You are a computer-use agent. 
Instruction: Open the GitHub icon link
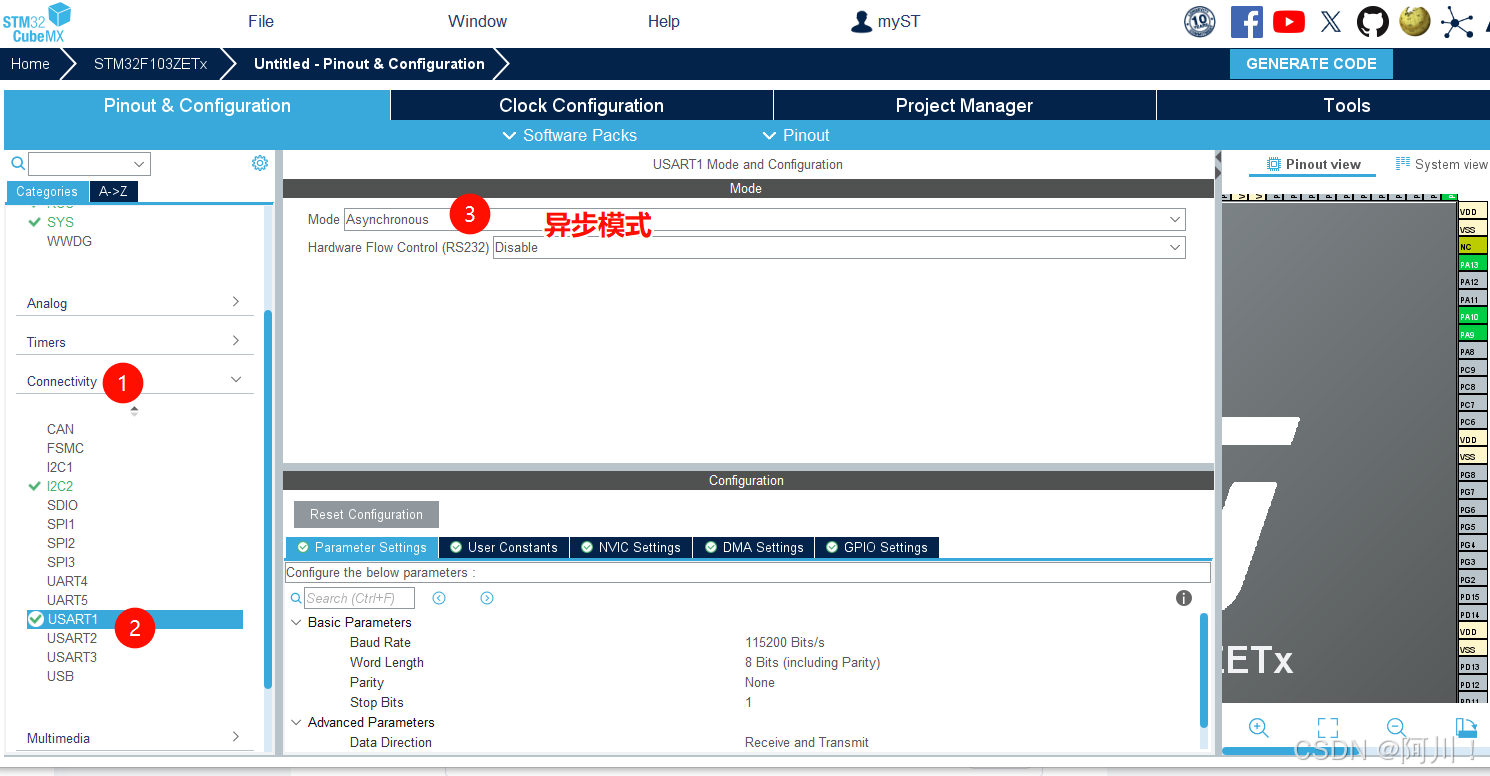coord(1373,21)
